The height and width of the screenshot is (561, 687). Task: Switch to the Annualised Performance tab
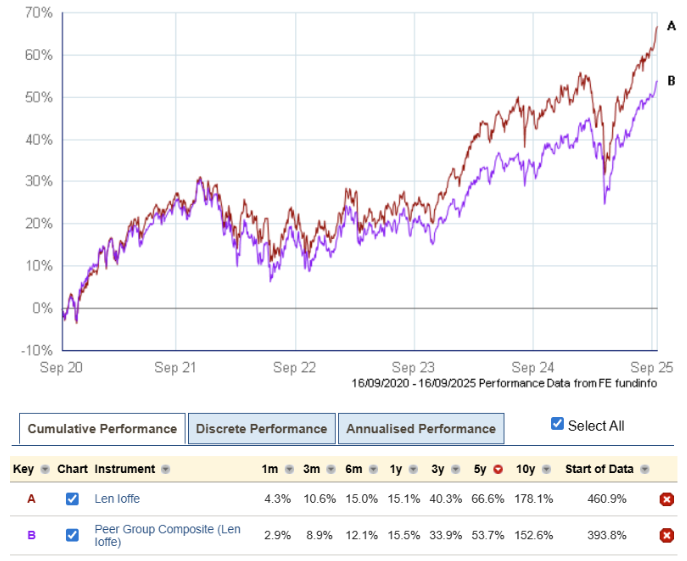421,429
